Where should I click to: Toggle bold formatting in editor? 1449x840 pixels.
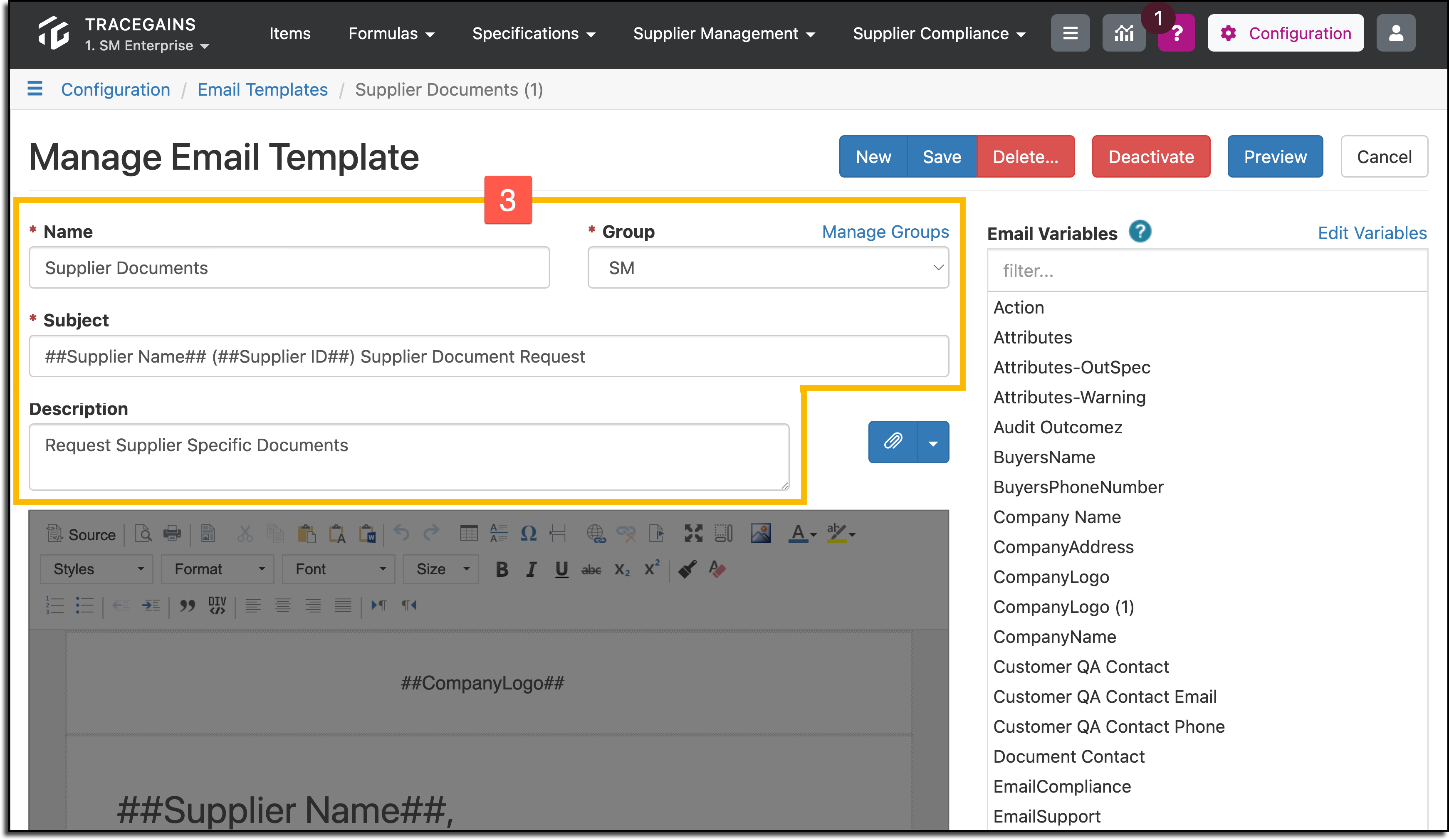tap(502, 569)
